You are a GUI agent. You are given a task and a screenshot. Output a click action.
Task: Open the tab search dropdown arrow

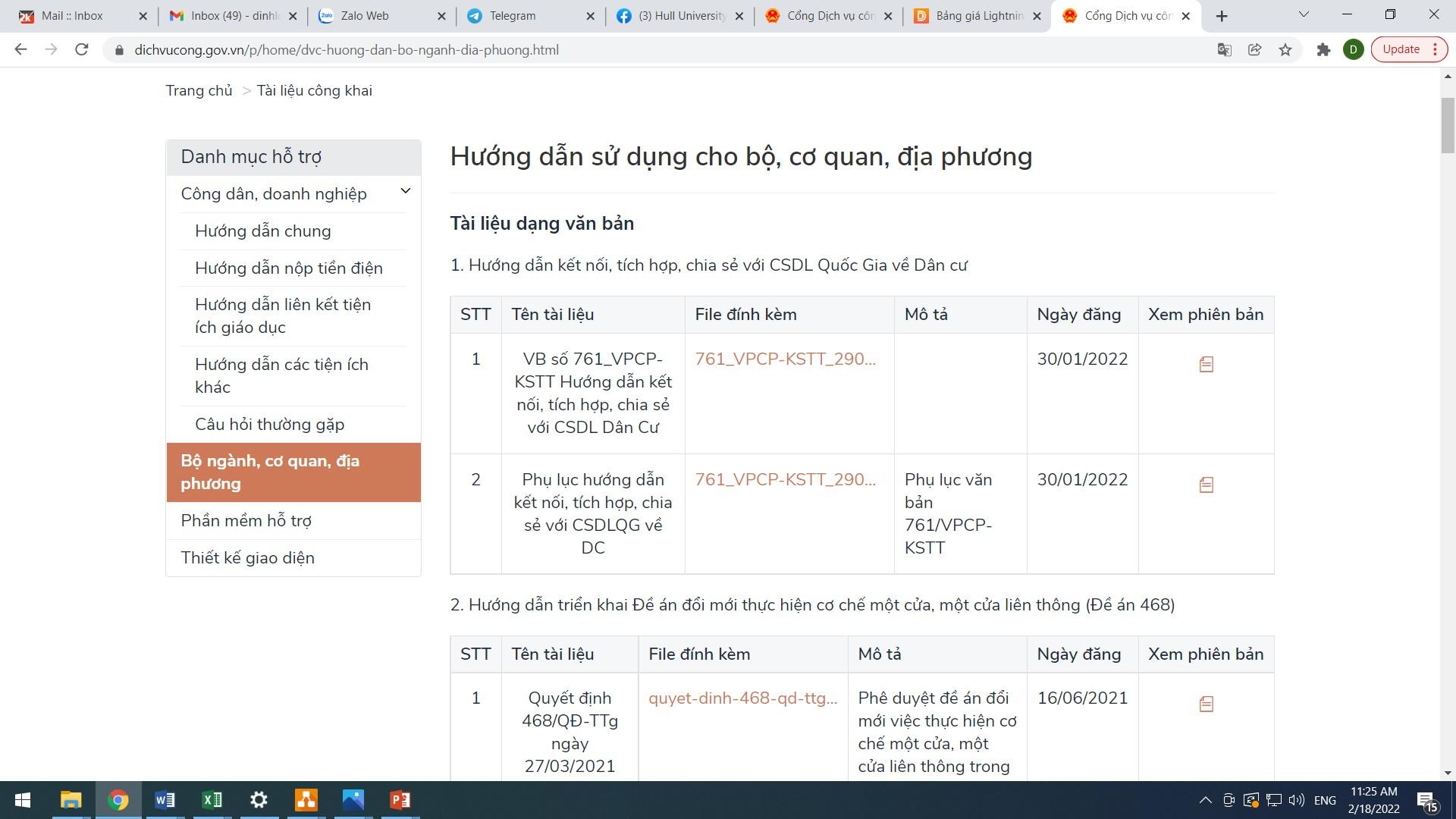click(x=1304, y=15)
